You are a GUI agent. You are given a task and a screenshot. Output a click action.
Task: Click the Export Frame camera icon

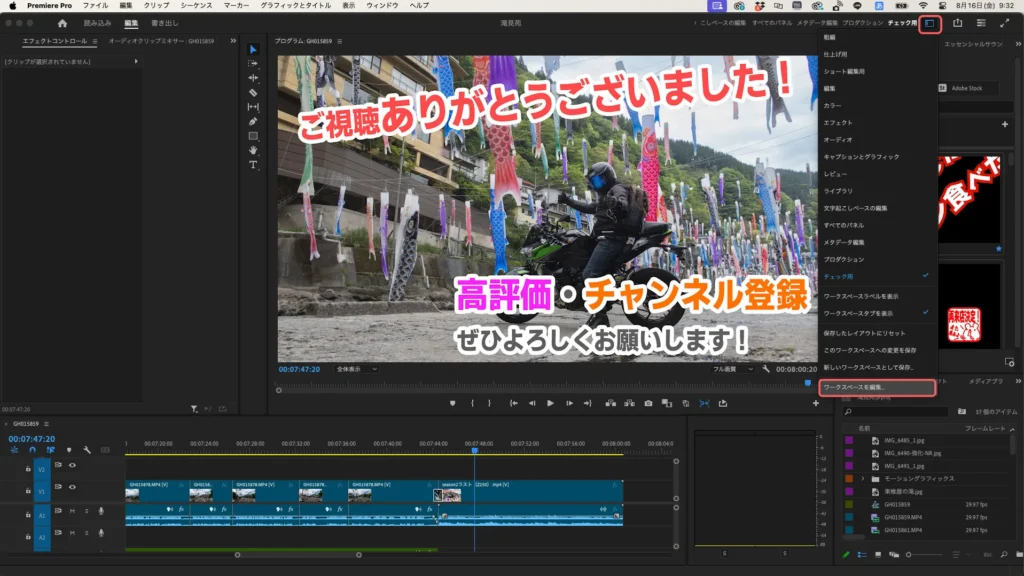647,404
